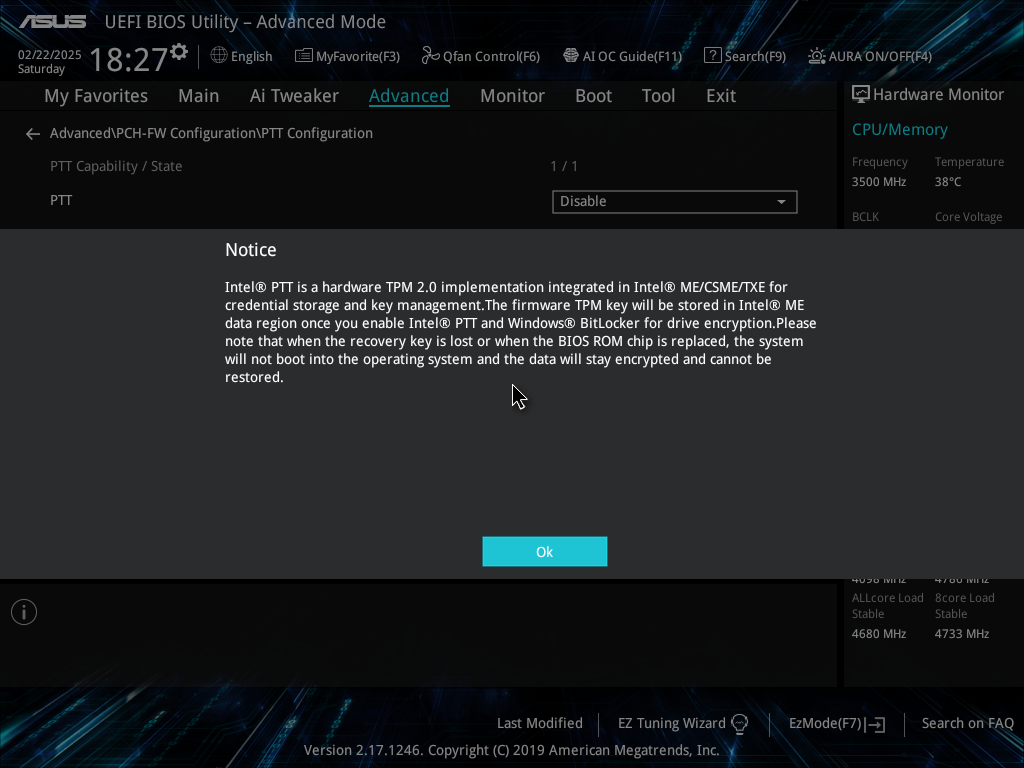
Task: Launch AI OC Guide(F11)
Action: pos(622,56)
